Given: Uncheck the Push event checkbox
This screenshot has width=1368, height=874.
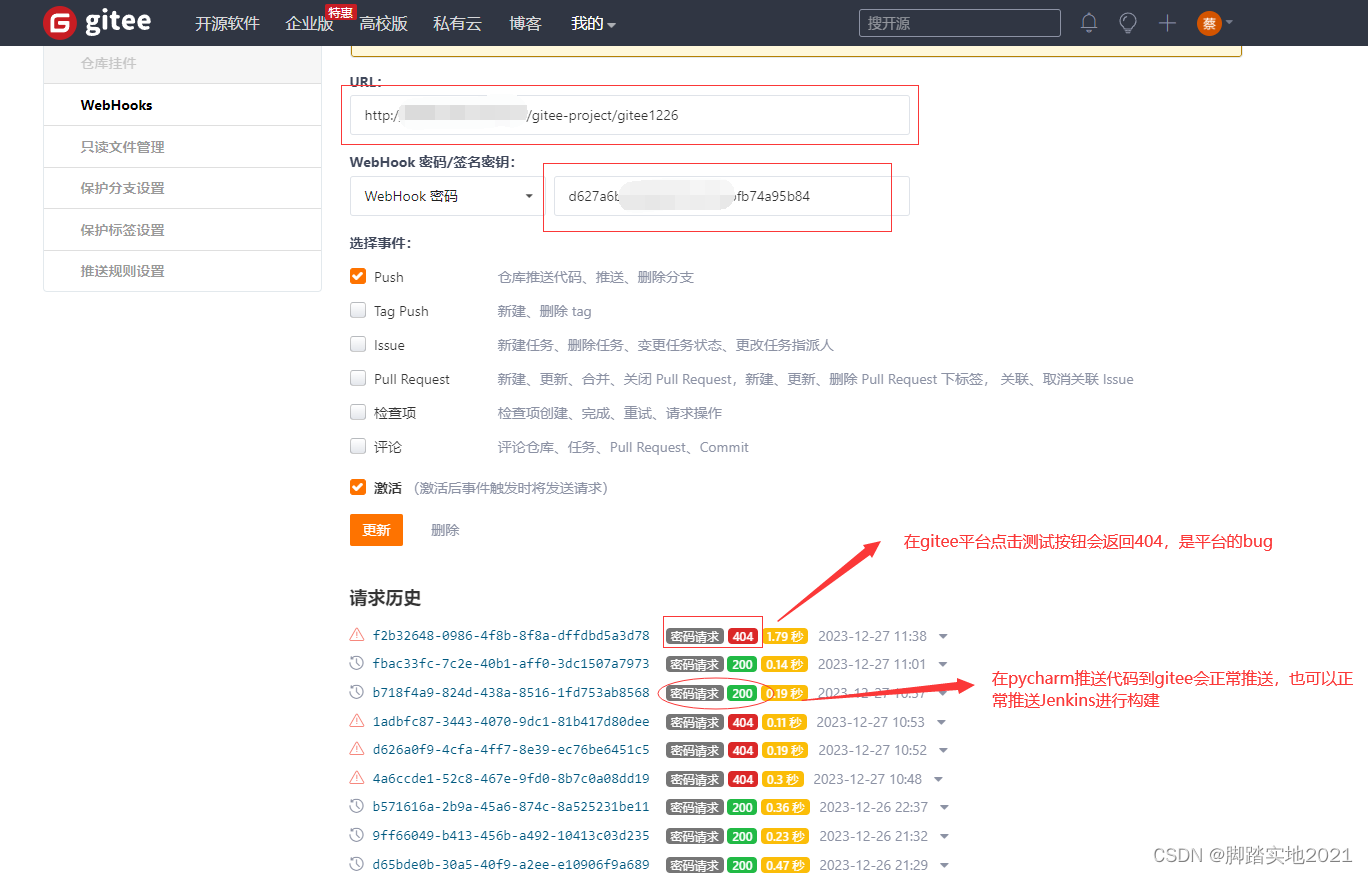Looking at the screenshot, I should pyautogui.click(x=358, y=276).
